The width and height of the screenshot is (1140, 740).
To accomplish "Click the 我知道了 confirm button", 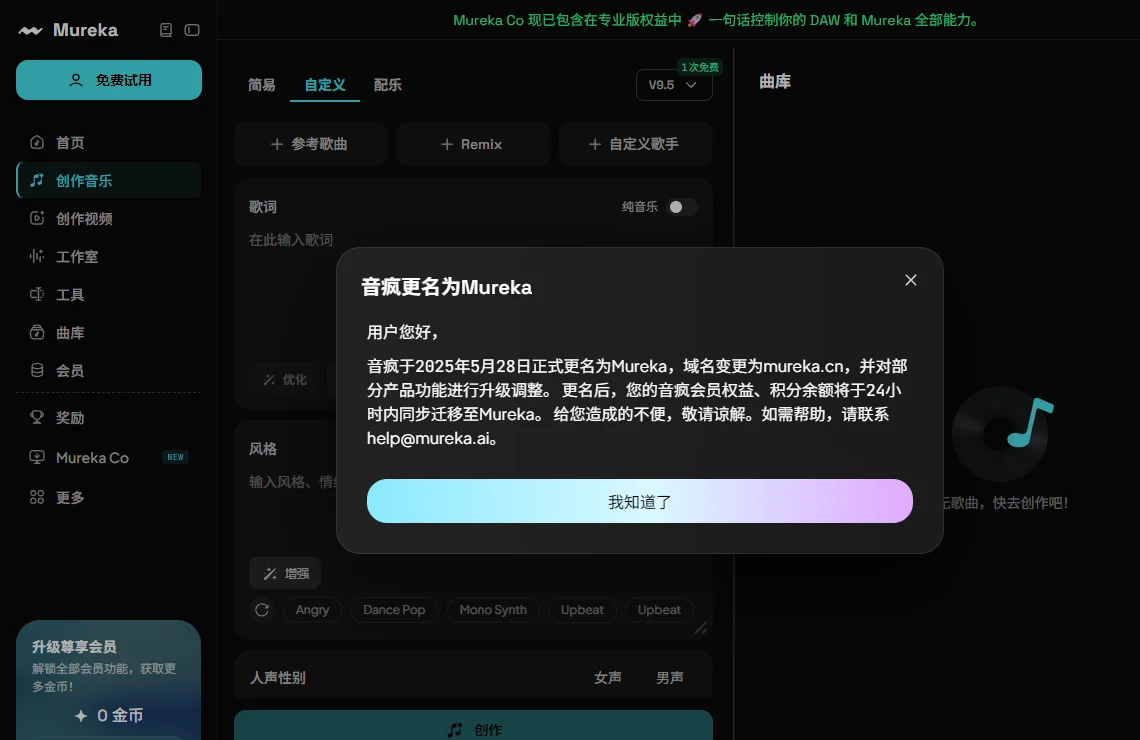I will (x=640, y=501).
